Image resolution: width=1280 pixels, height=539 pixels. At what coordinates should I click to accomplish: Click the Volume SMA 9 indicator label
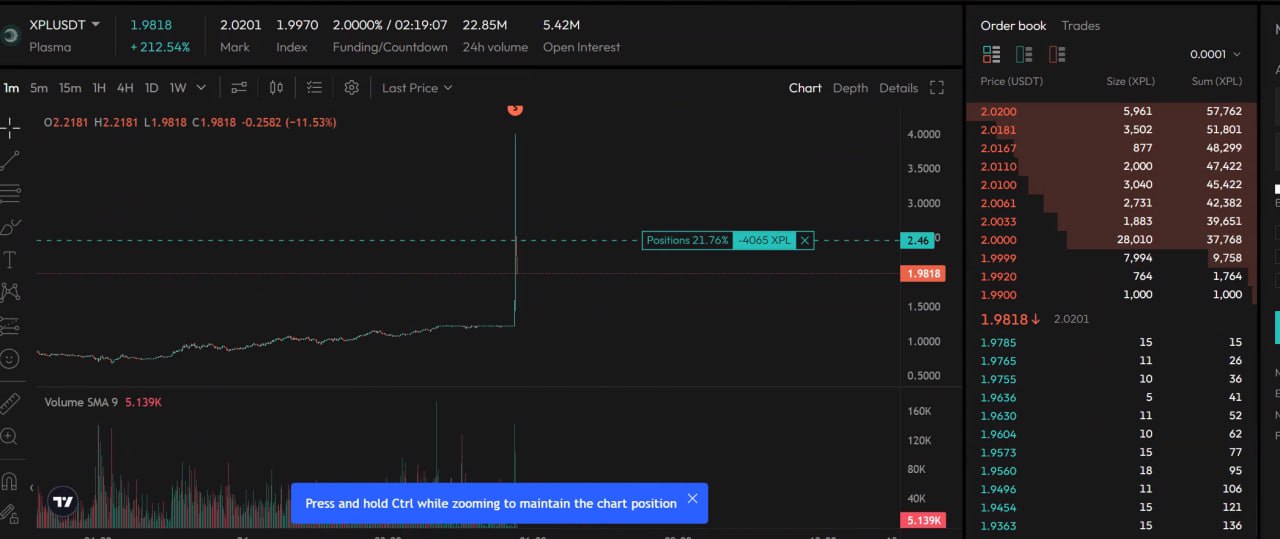coord(81,402)
